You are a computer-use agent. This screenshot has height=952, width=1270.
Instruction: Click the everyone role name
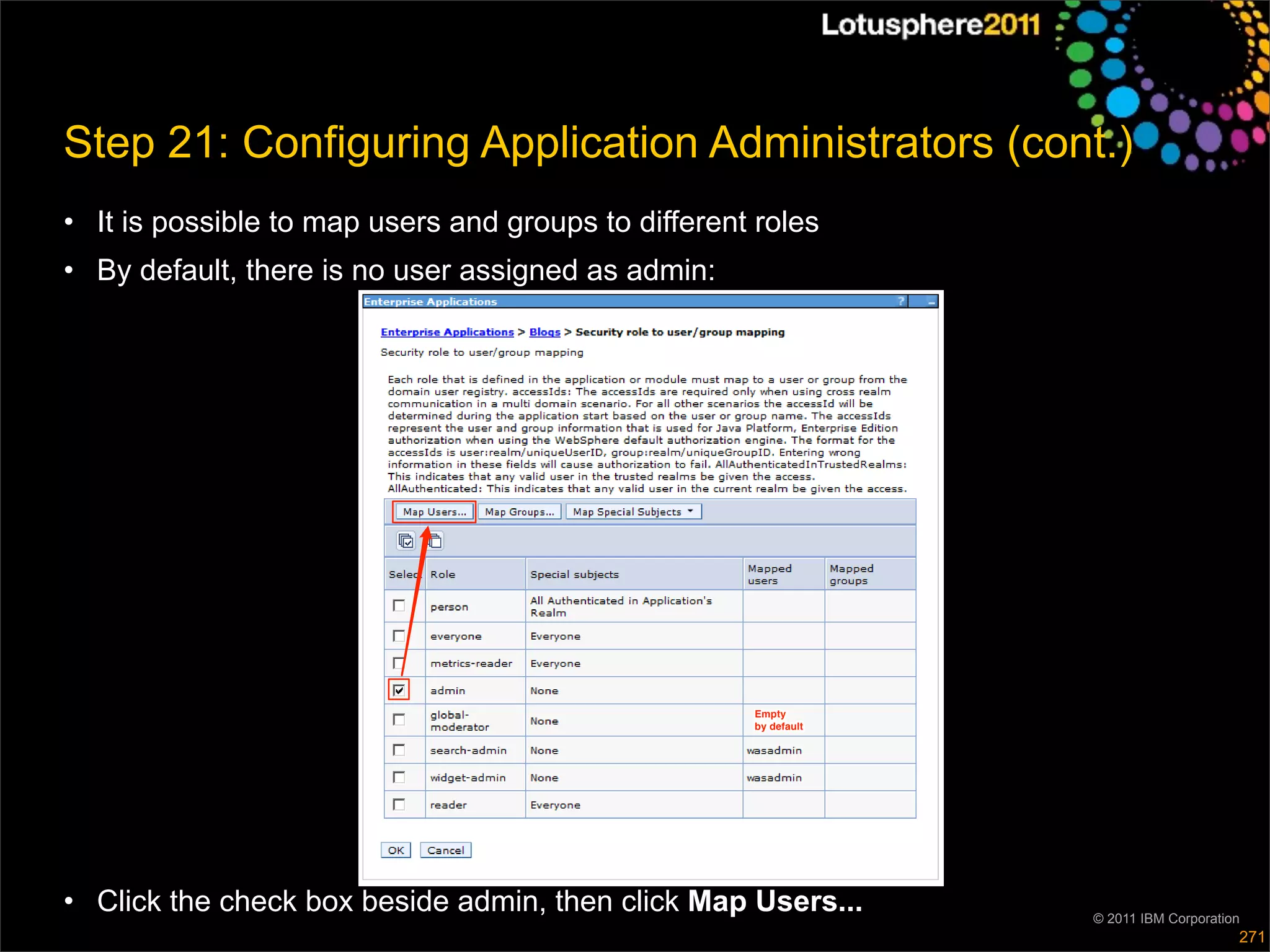(455, 637)
